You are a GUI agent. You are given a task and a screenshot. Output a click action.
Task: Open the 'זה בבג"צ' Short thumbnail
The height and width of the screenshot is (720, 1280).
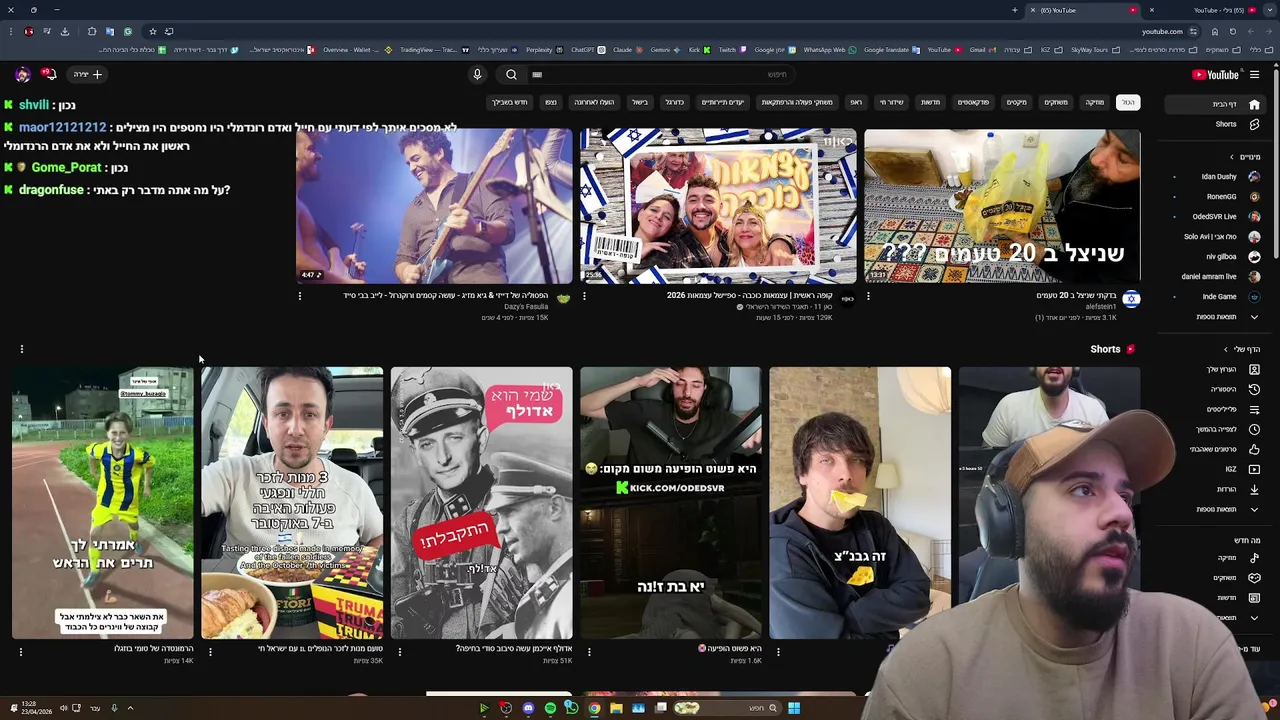(x=860, y=503)
